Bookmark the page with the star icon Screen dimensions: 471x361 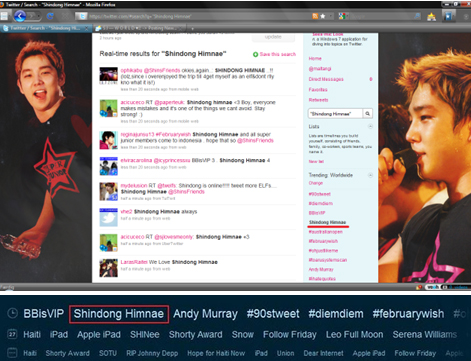point(323,16)
